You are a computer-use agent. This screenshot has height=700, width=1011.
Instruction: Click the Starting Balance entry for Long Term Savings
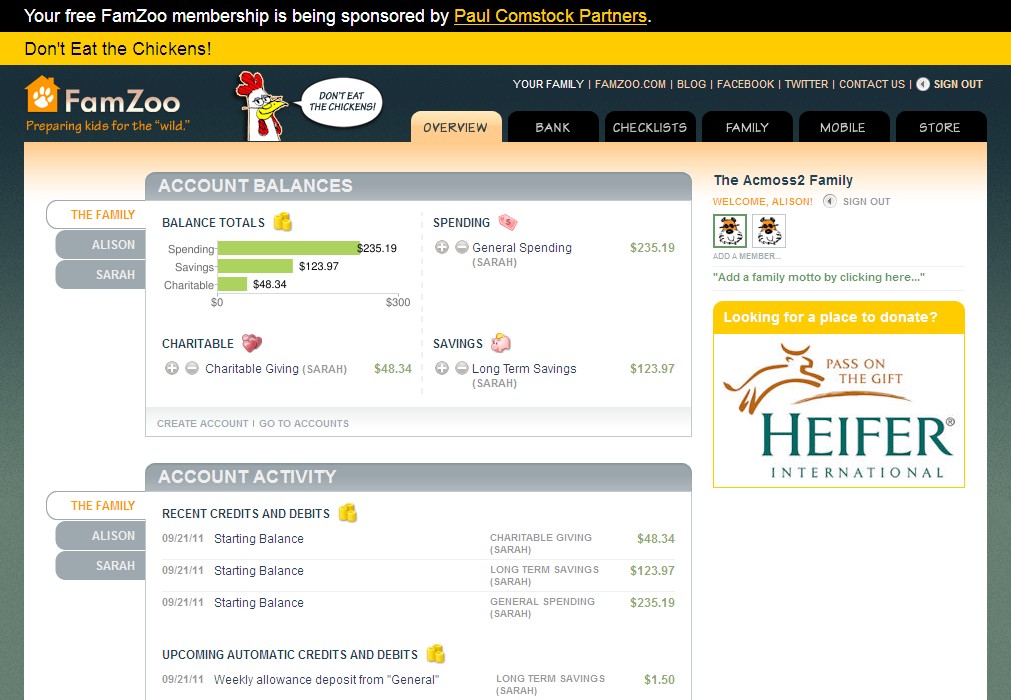[259, 571]
